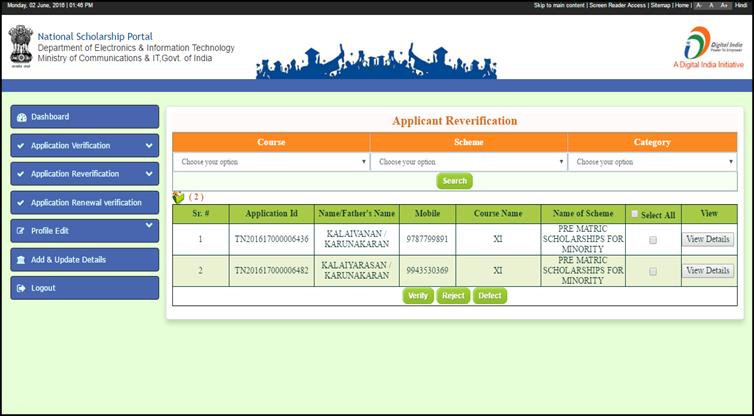754x416 pixels.
Task: Click the name KALAIYARASAN / KARUNAKARAN
Action: 357,271
